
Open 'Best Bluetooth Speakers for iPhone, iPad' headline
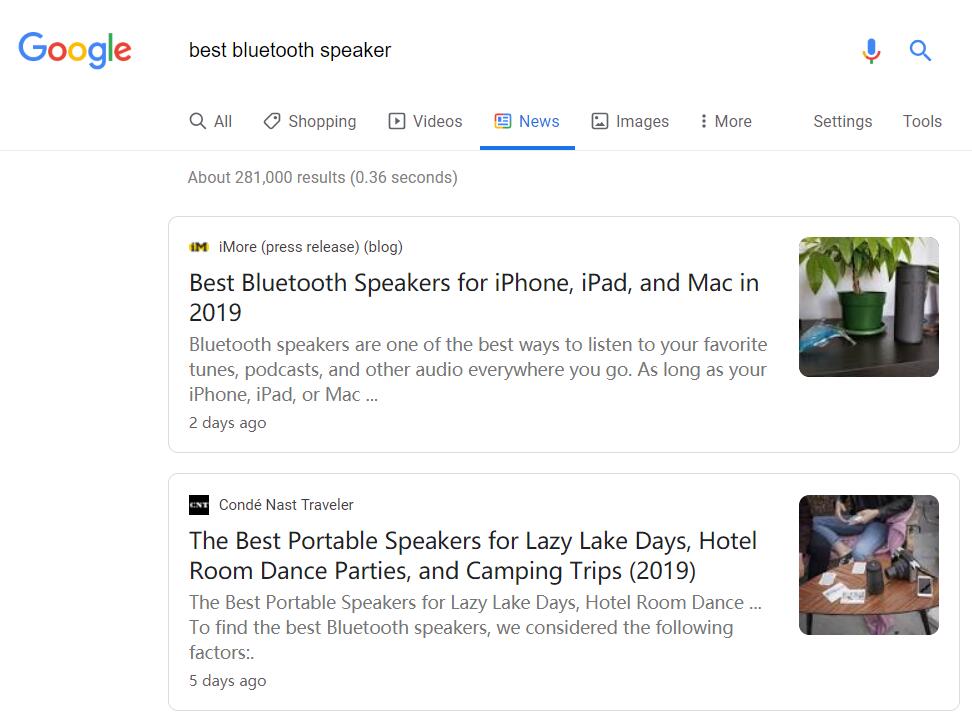coord(474,298)
